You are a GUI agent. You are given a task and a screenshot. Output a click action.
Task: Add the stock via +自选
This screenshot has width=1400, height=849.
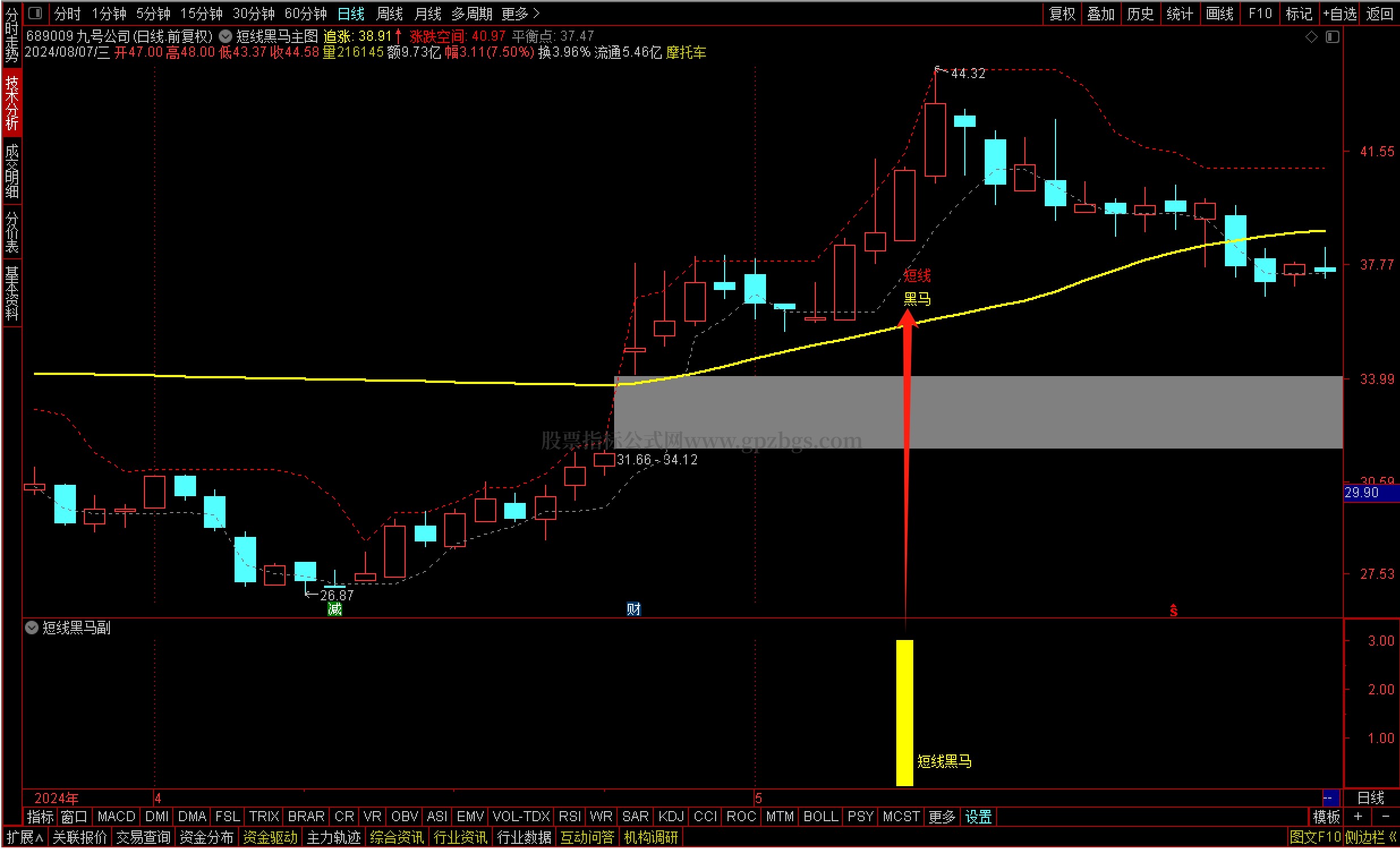click(x=1340, y=13)
